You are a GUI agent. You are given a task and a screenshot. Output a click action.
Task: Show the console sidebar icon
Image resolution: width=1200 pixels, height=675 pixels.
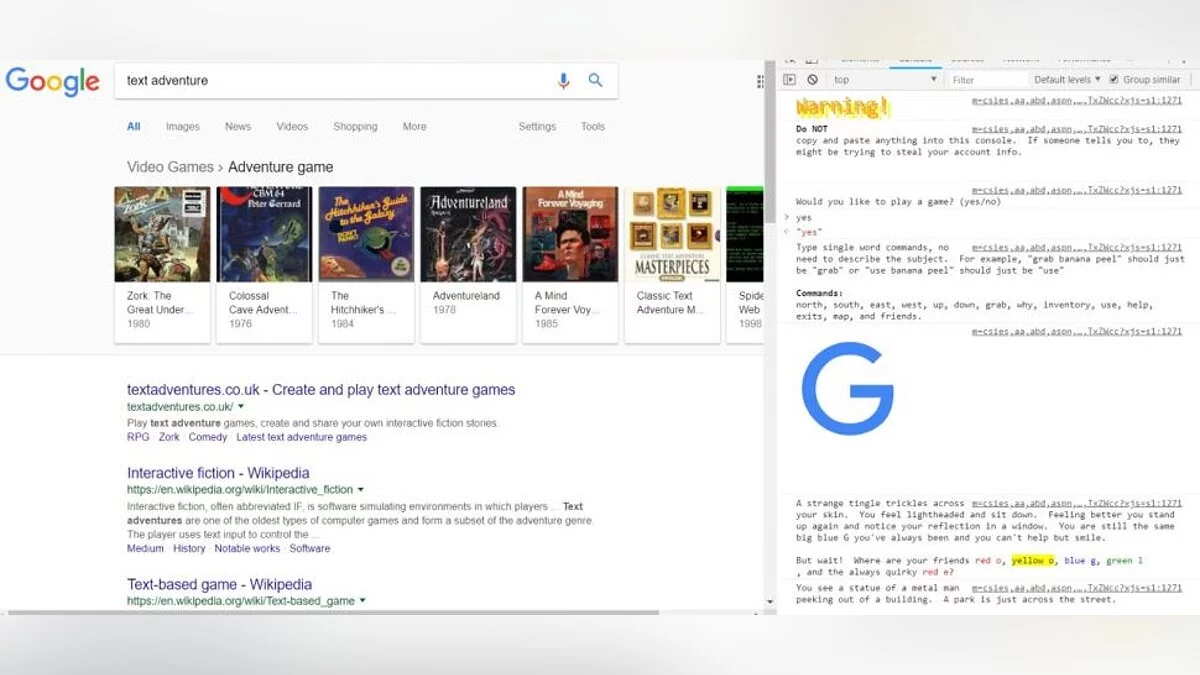789,80
